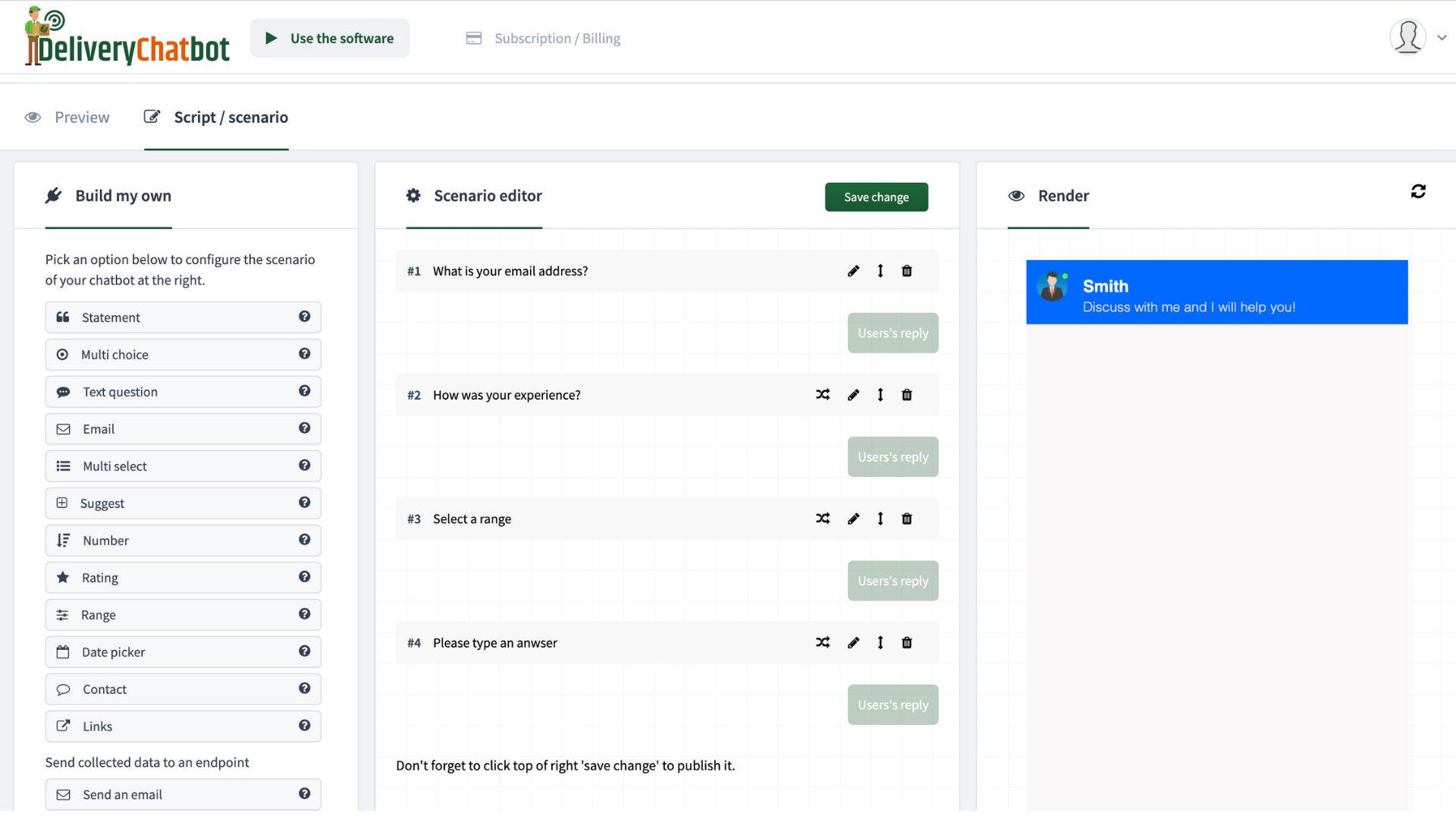The width and height of the screenshot is (1456, 819).
Task: Edit question #4 using pencil icon
Action: [x=853, y=642]
